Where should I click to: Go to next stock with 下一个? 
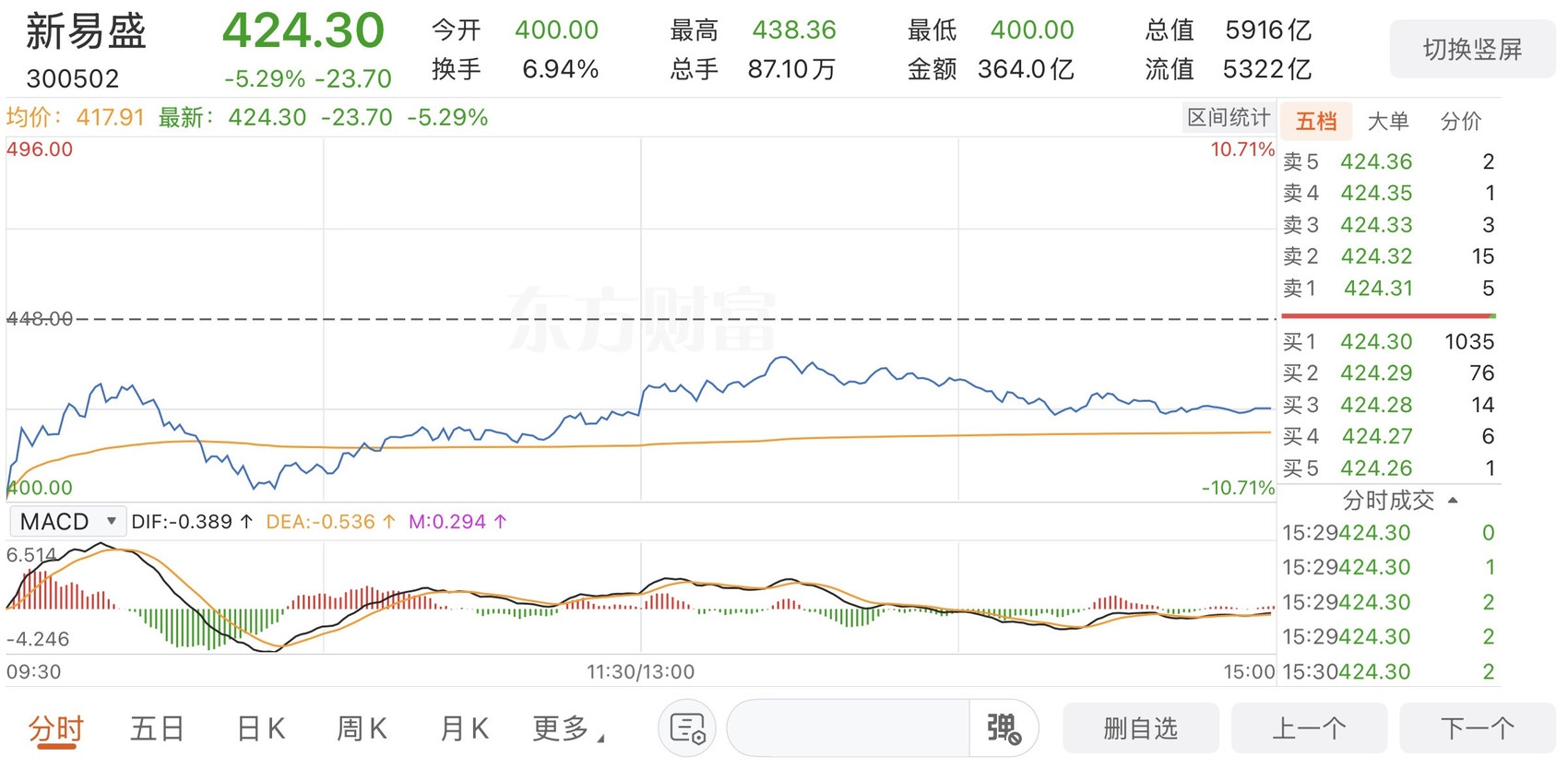coord(1478,728)
